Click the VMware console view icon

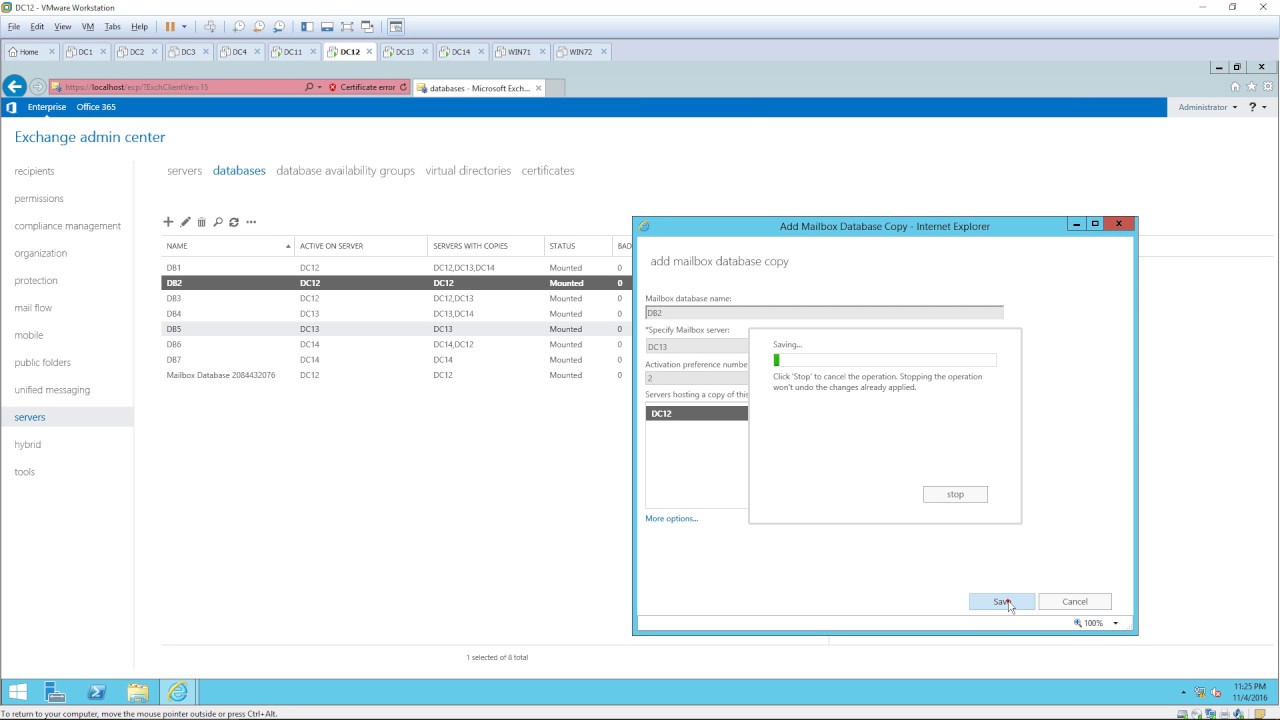396,26
